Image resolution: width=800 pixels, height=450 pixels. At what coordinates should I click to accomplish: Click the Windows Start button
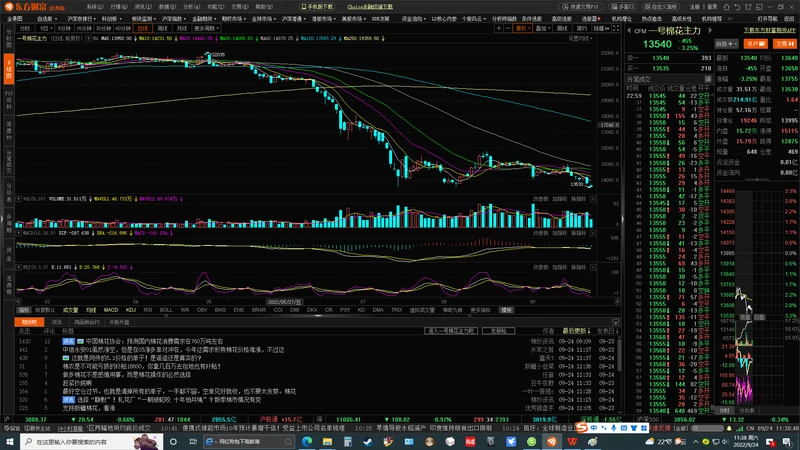pyautogui.click(x=9, y=441)
